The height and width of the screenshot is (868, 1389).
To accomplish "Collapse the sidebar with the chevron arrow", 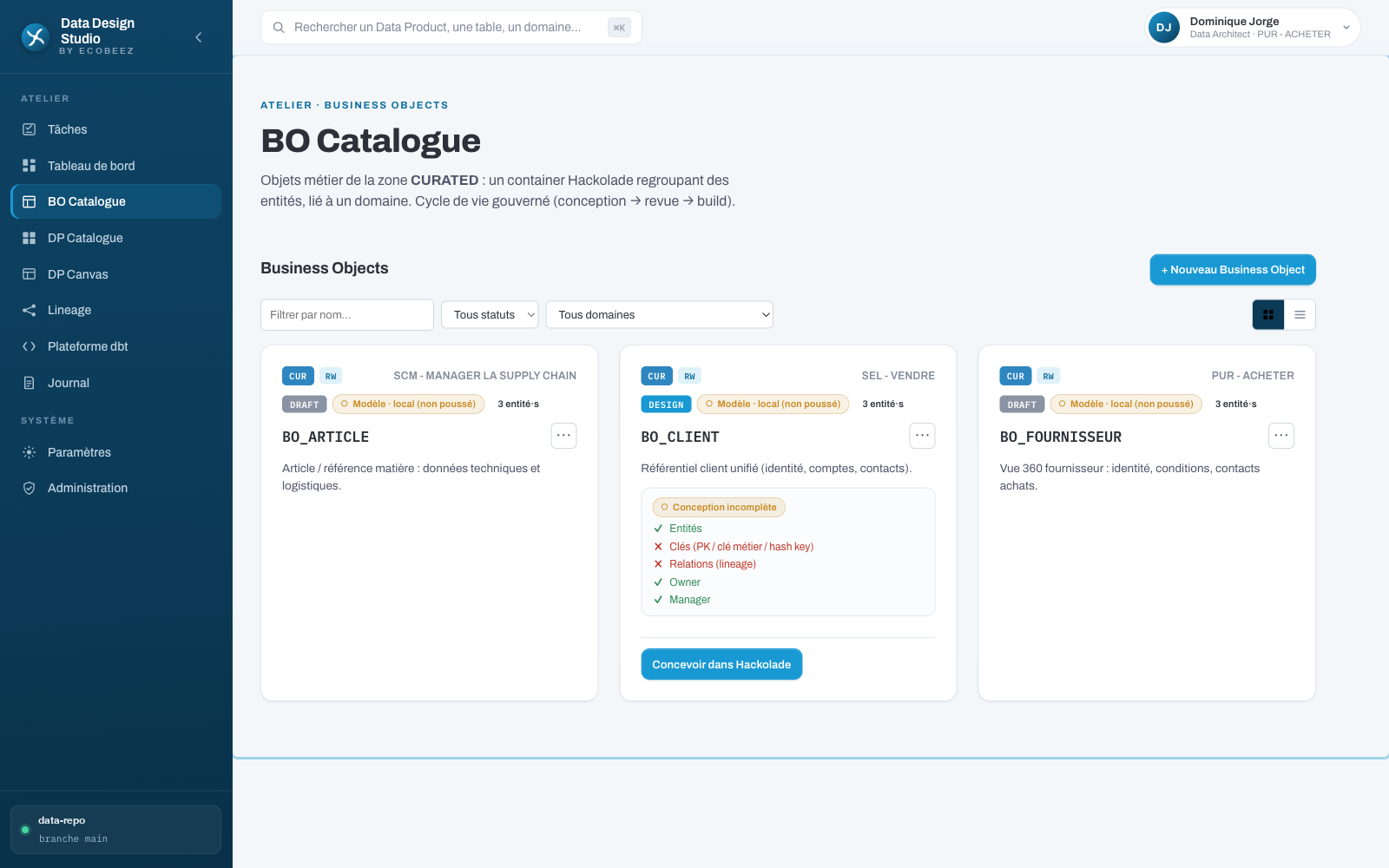I will coord(199,37).
